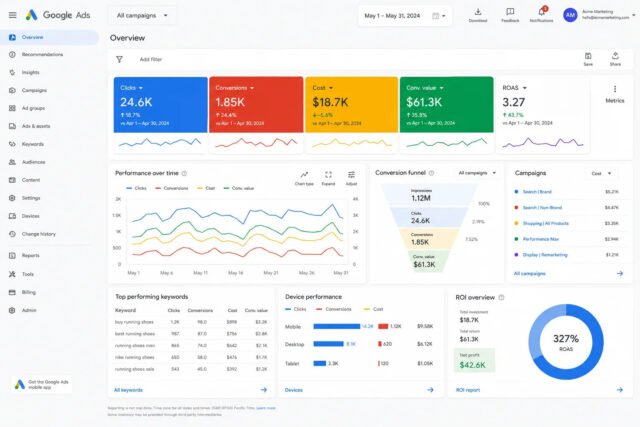Click the Google Ads logo
640x427 pixels.
58,15
